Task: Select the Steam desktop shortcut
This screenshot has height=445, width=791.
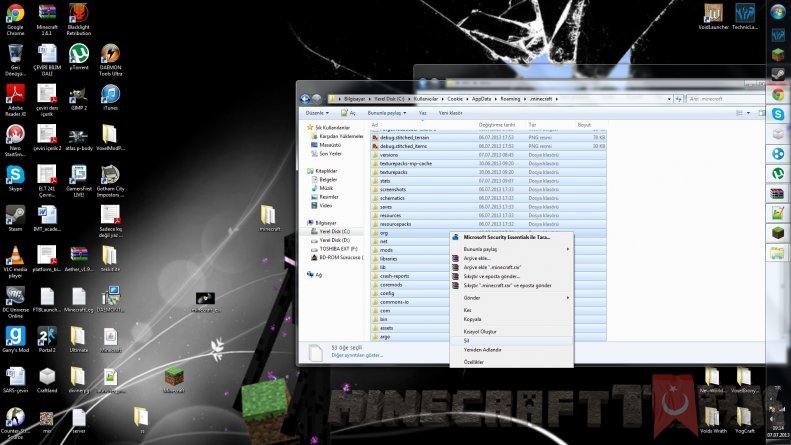Action: [15, 218]
